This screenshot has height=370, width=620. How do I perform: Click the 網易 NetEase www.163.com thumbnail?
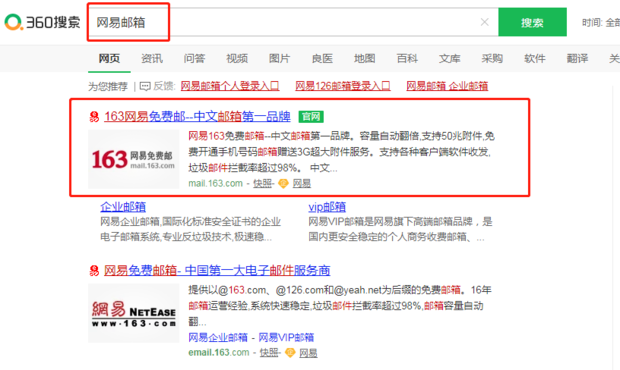[134, 313]
